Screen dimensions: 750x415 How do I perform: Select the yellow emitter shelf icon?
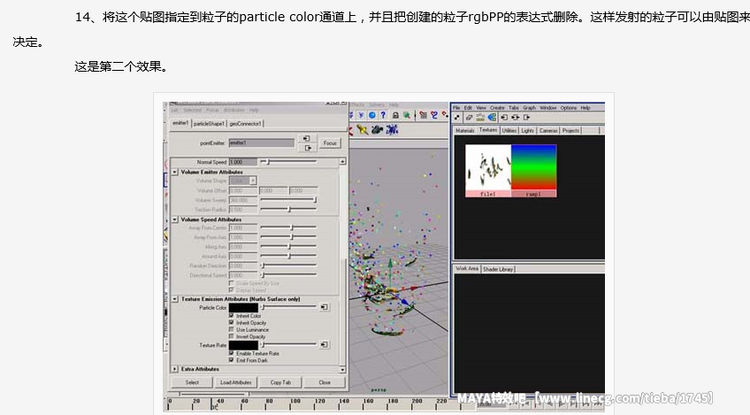pyautogui.click(x=362, y=130)
